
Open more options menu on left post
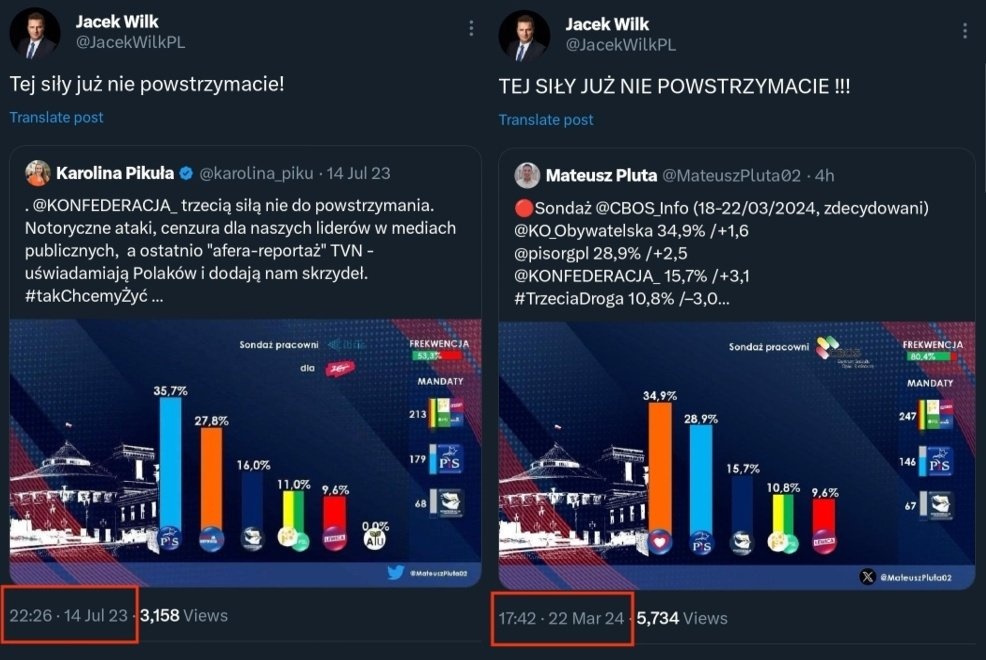(472, 29)
